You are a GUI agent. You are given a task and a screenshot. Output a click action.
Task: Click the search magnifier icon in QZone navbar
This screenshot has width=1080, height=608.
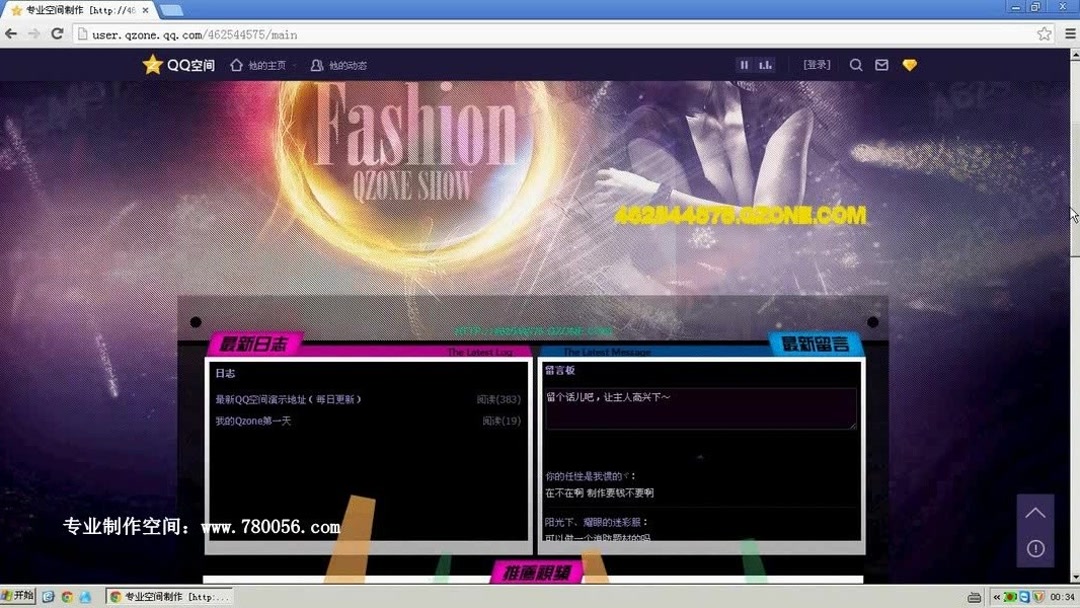(x=856, y=64)
